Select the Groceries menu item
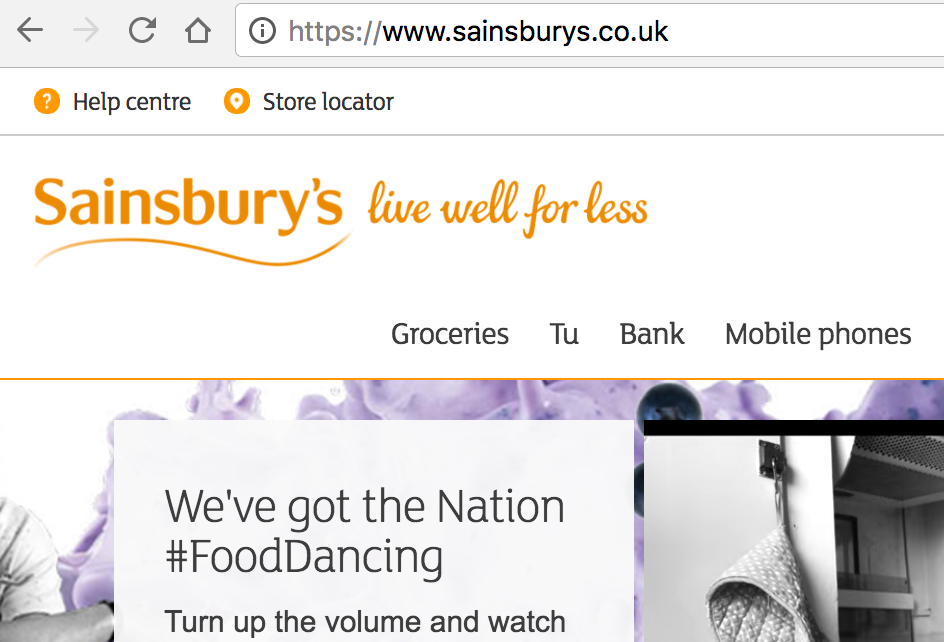Screen dimensions: 944x642 pos(450,334)
